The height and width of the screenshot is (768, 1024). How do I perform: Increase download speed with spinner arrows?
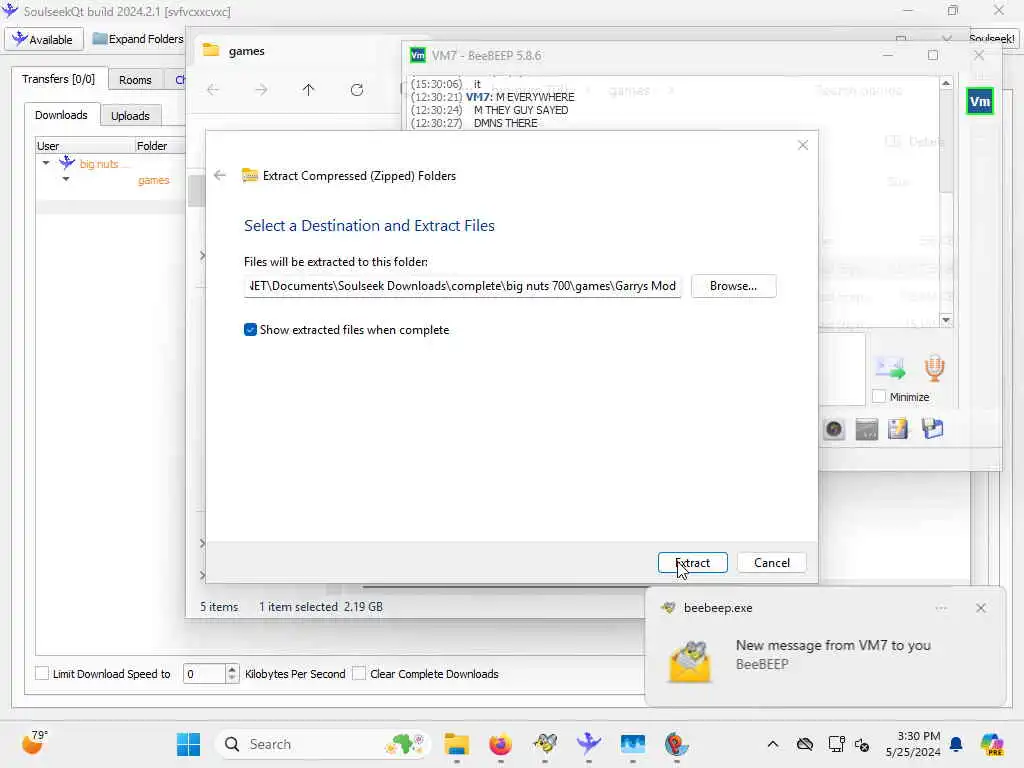coord(232,669)
